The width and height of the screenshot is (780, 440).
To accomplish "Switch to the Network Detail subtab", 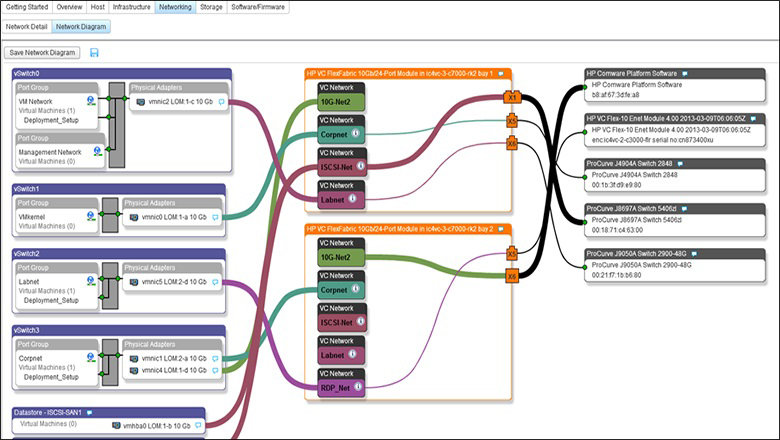I will [x=28, y=27].
